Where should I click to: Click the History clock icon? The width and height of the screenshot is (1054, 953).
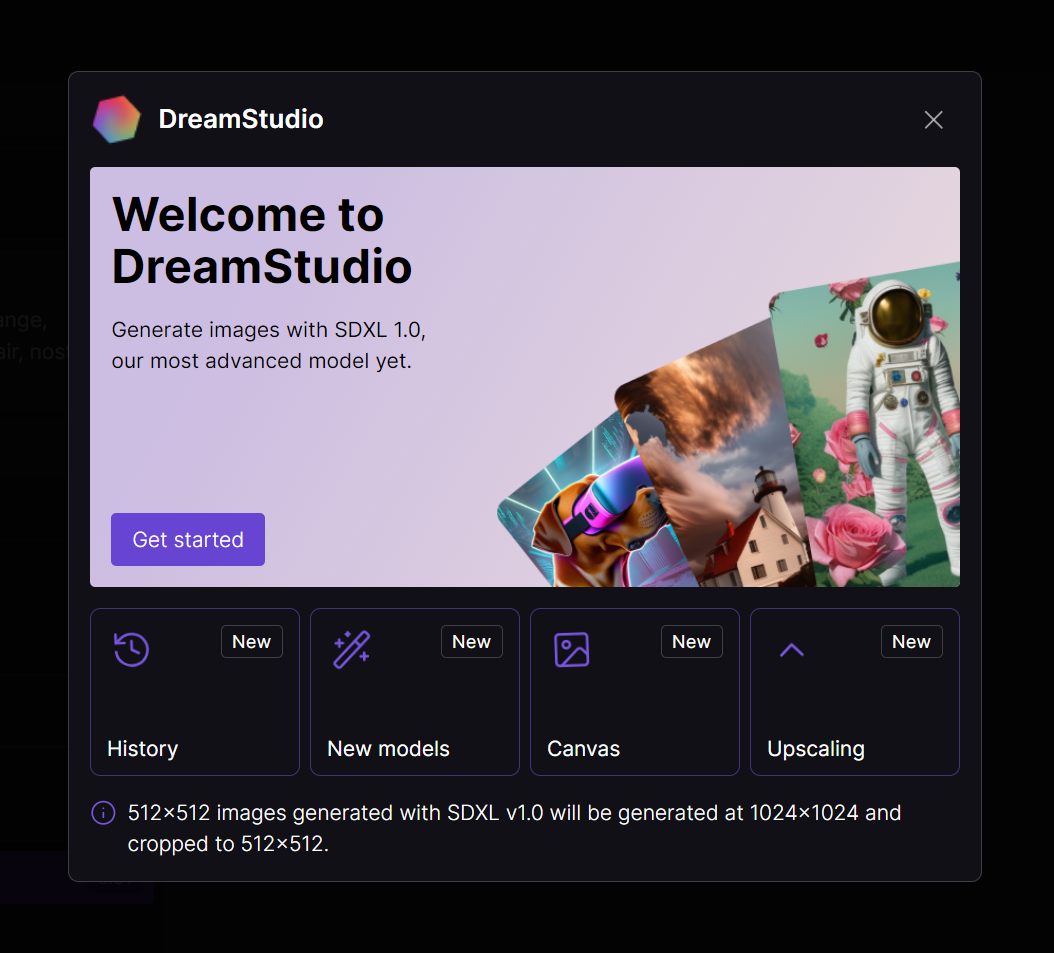coord(131,649)
